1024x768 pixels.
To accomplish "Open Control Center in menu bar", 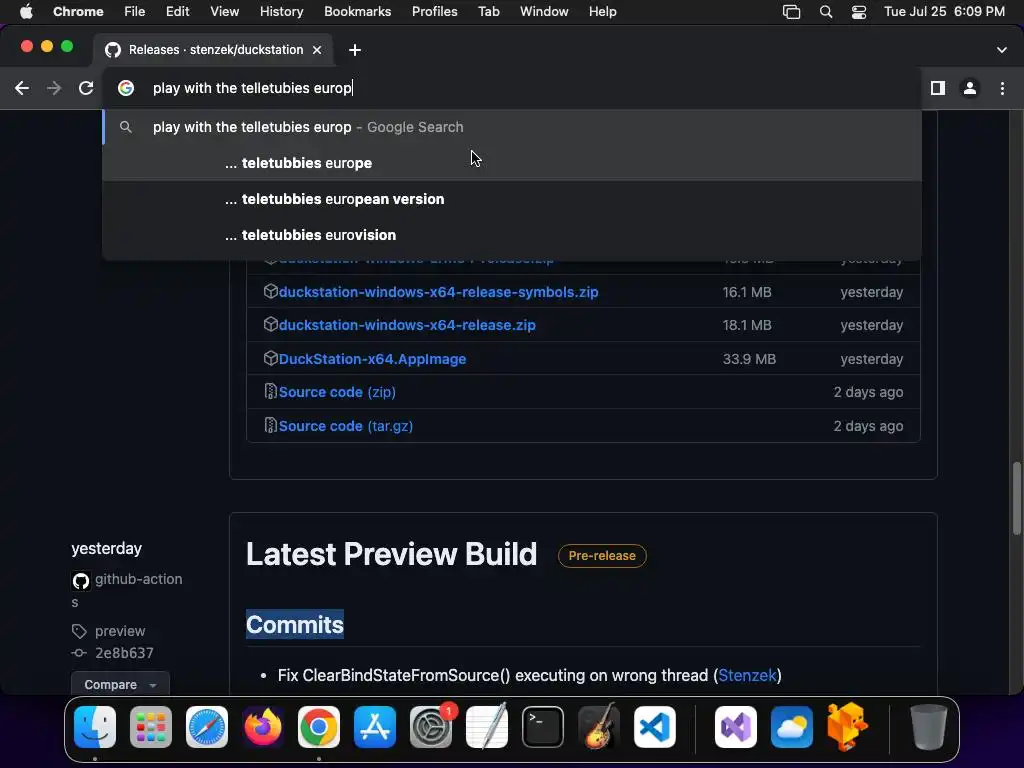I will click(x=859, y=12).
